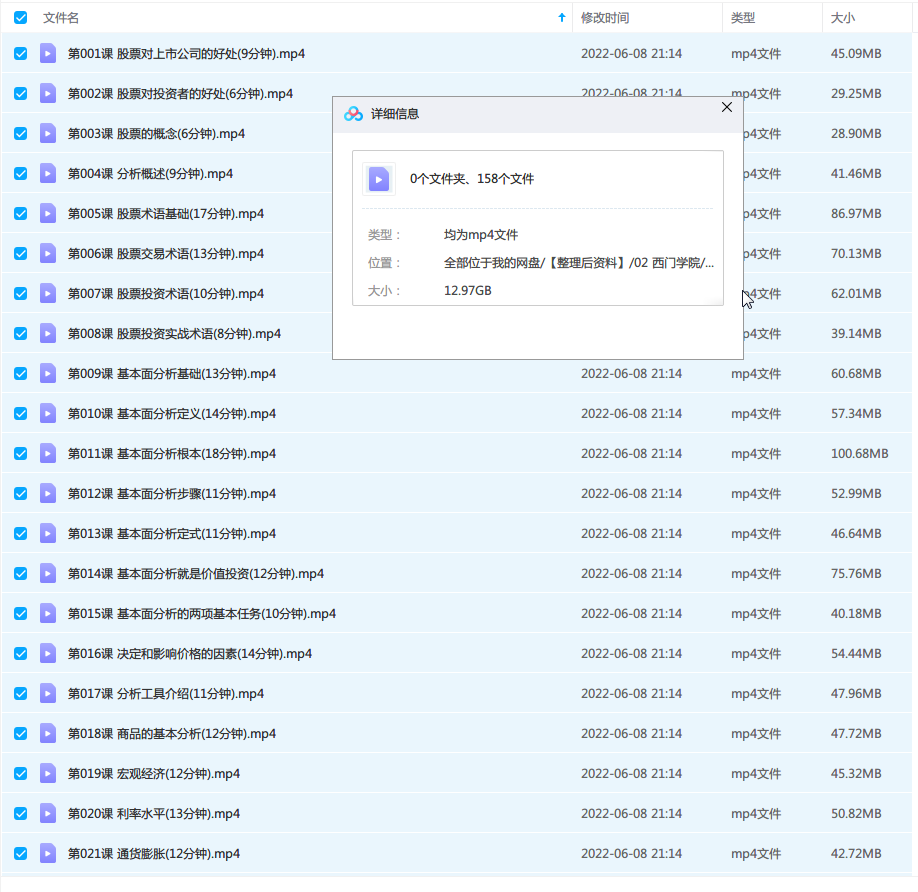Click the ascending sort arrow beside 修改时间
918x892 pixels.
coord(562,17)
